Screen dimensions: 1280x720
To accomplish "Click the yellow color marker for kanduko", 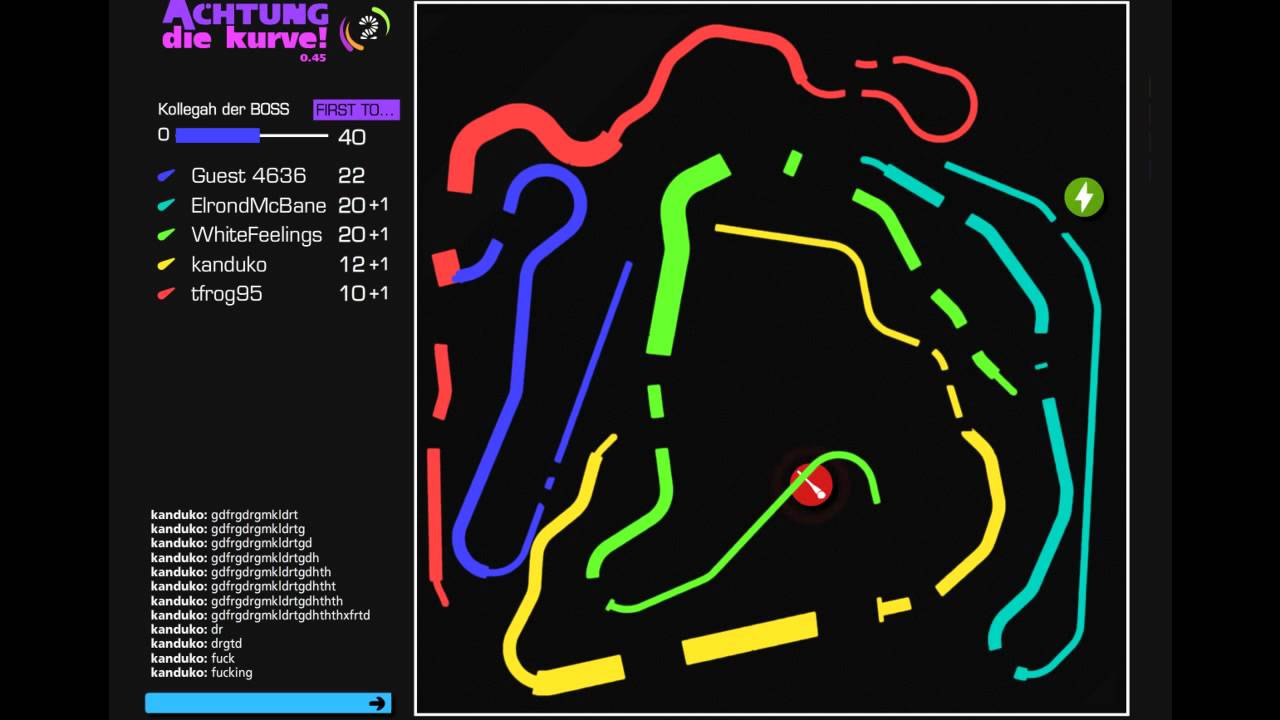I will [x=166, y=265].
